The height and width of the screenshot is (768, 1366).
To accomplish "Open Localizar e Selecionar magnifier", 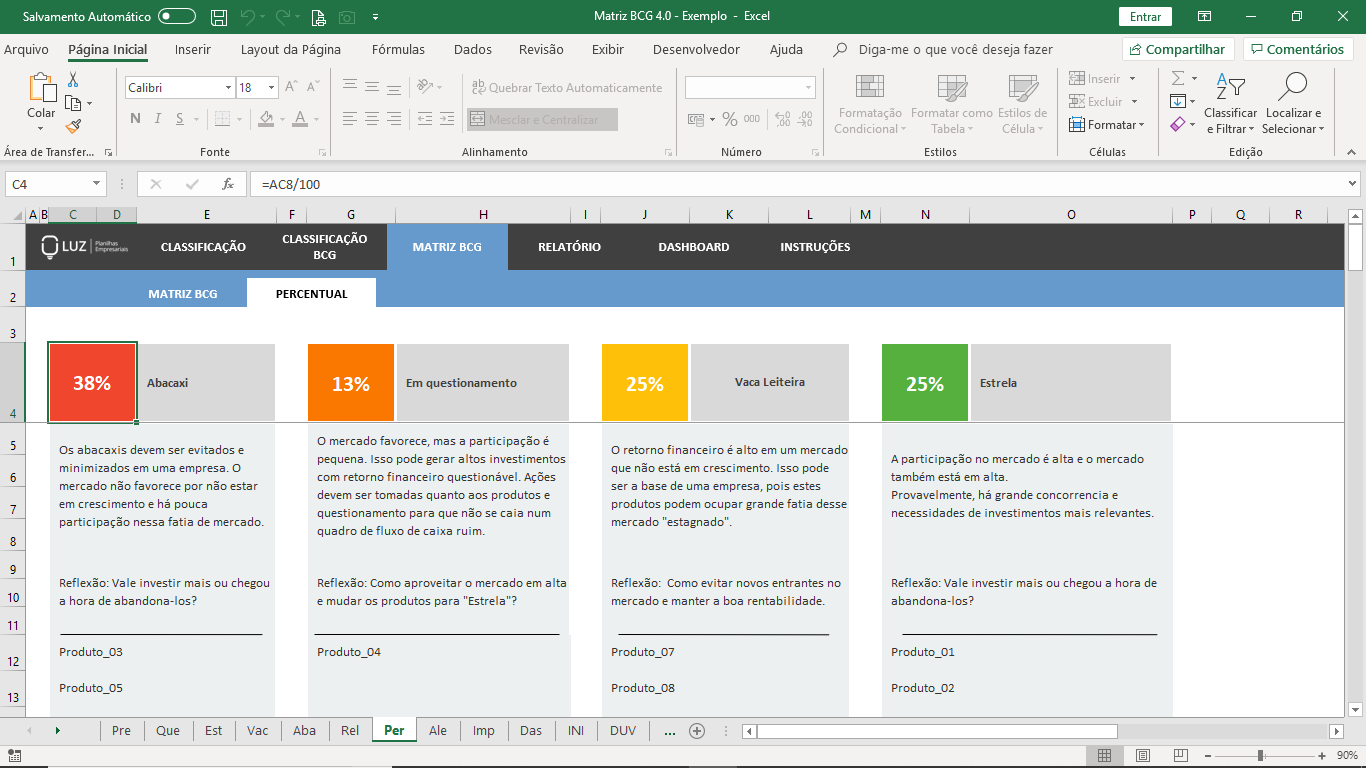I will point(1292,88).
